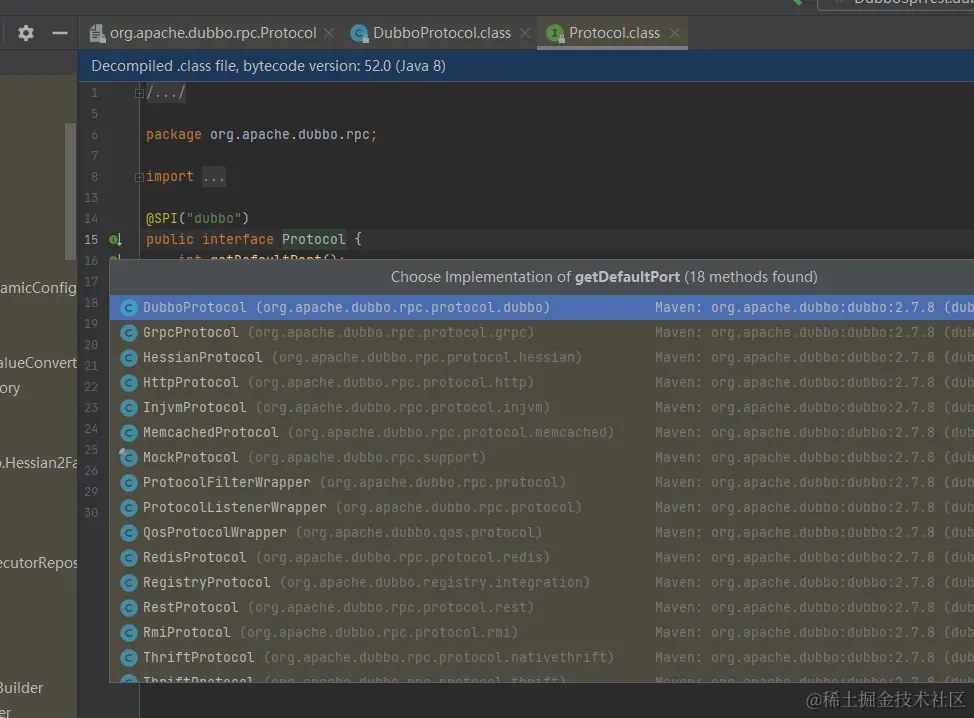Click line number 15 in the gutter
This screenshot has height=718, width=974.
tap(91, 239)
